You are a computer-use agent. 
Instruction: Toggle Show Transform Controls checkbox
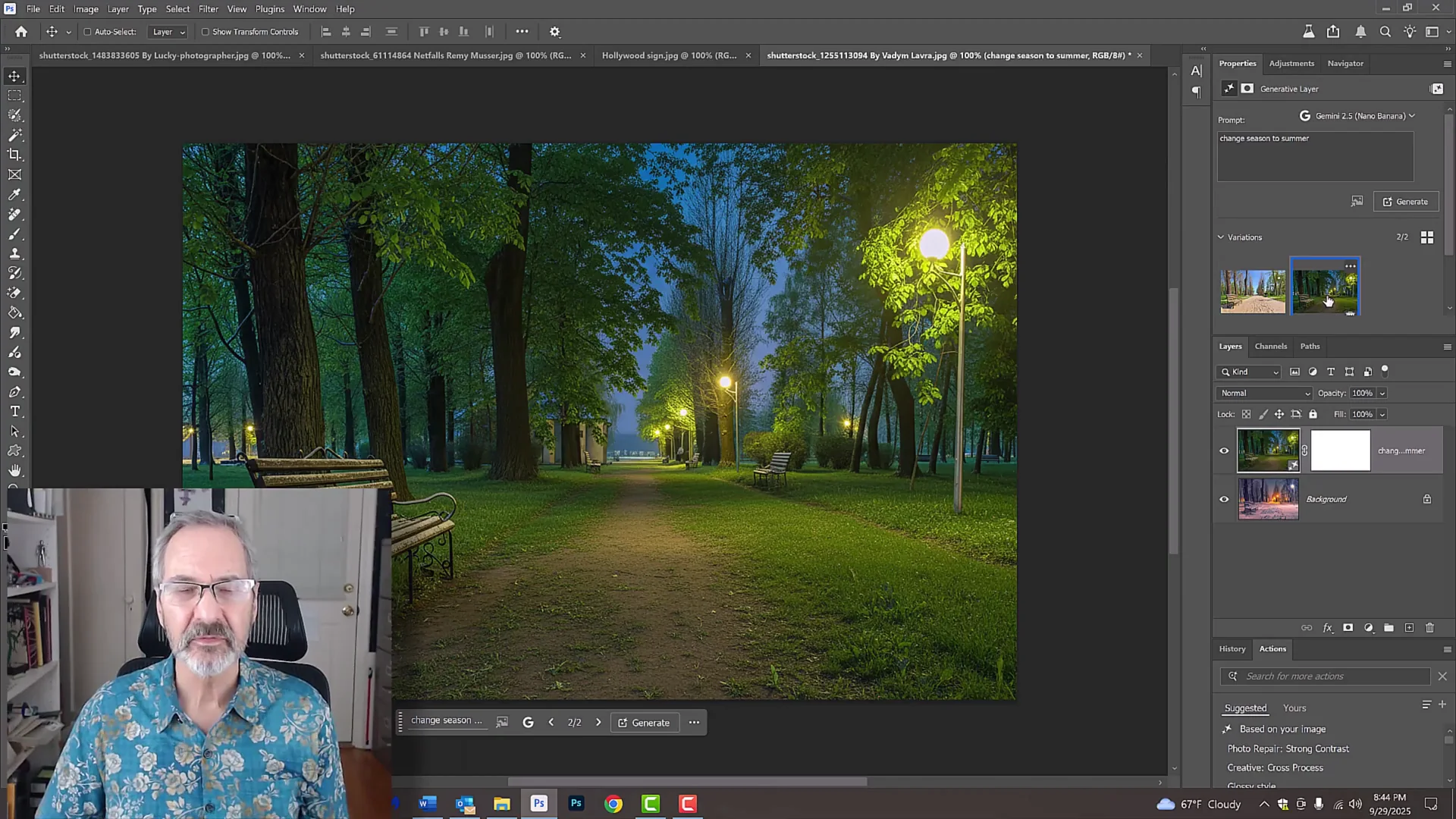(206, 32)
